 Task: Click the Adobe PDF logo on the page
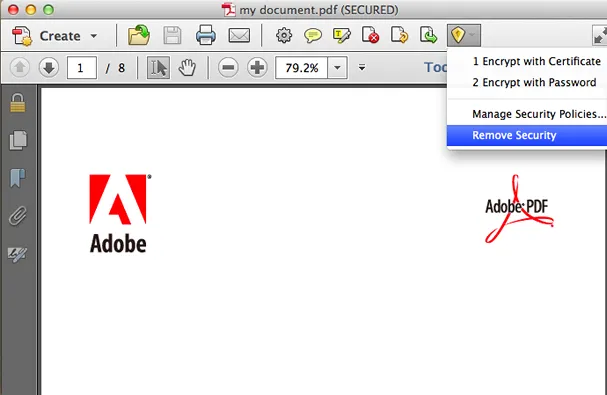519,209
